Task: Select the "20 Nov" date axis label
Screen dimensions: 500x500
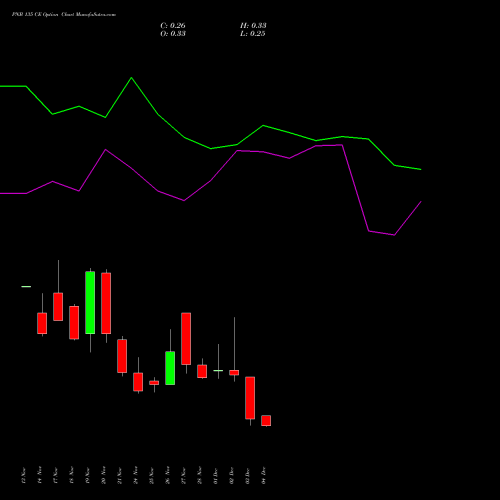Action: [x=104, y=475]
